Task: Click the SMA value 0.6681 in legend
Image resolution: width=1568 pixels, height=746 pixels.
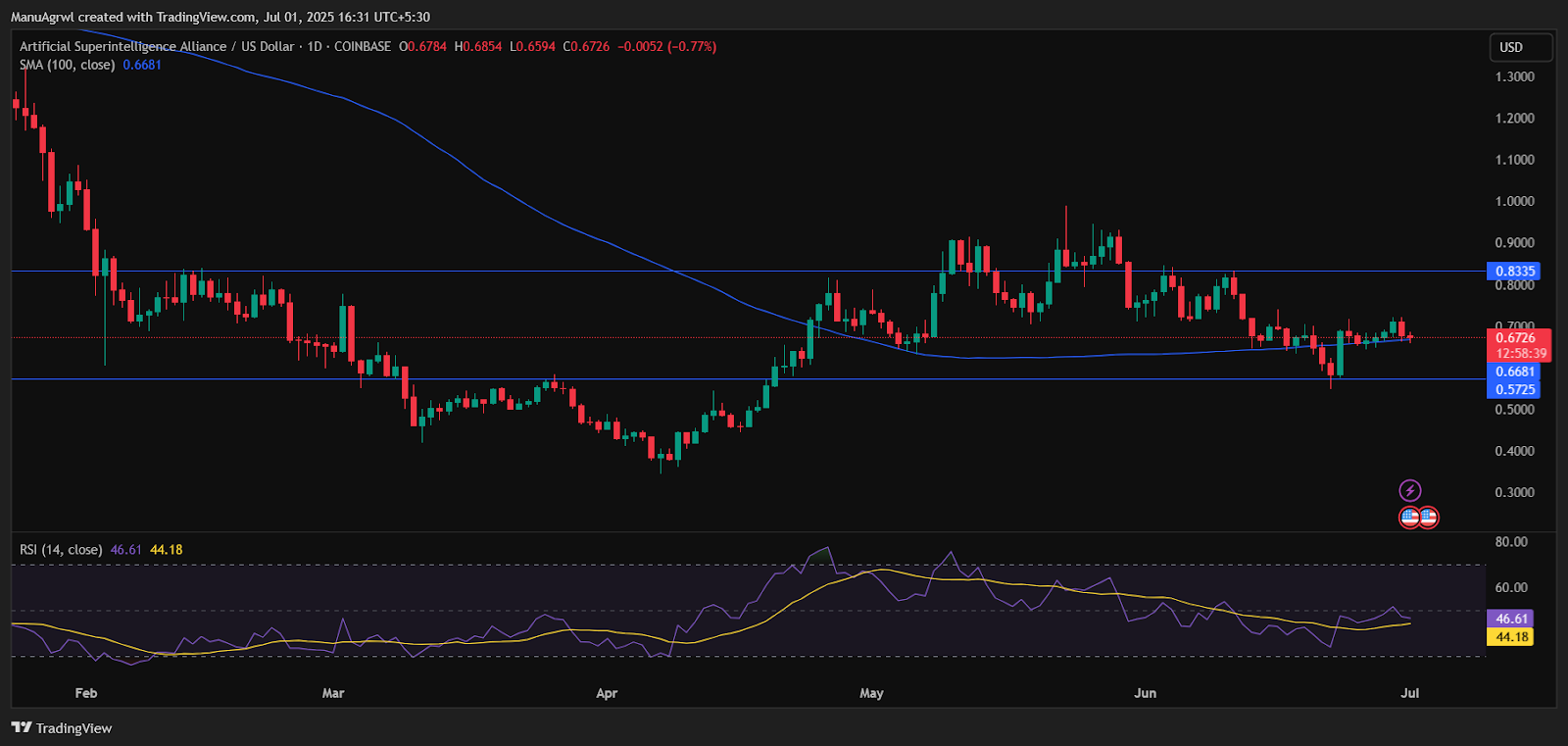Action: [142, 65]
